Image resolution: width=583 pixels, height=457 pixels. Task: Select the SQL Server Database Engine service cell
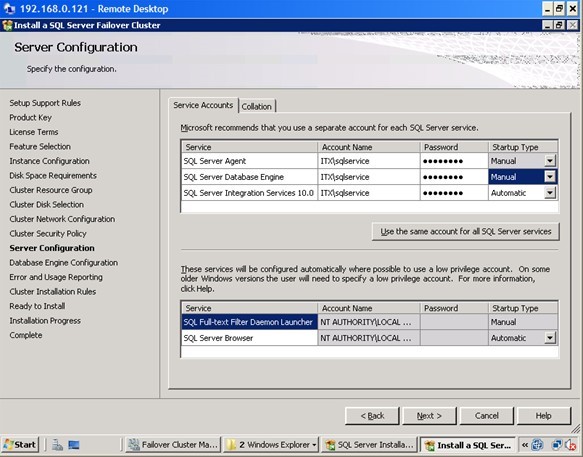tap(249, 177)
